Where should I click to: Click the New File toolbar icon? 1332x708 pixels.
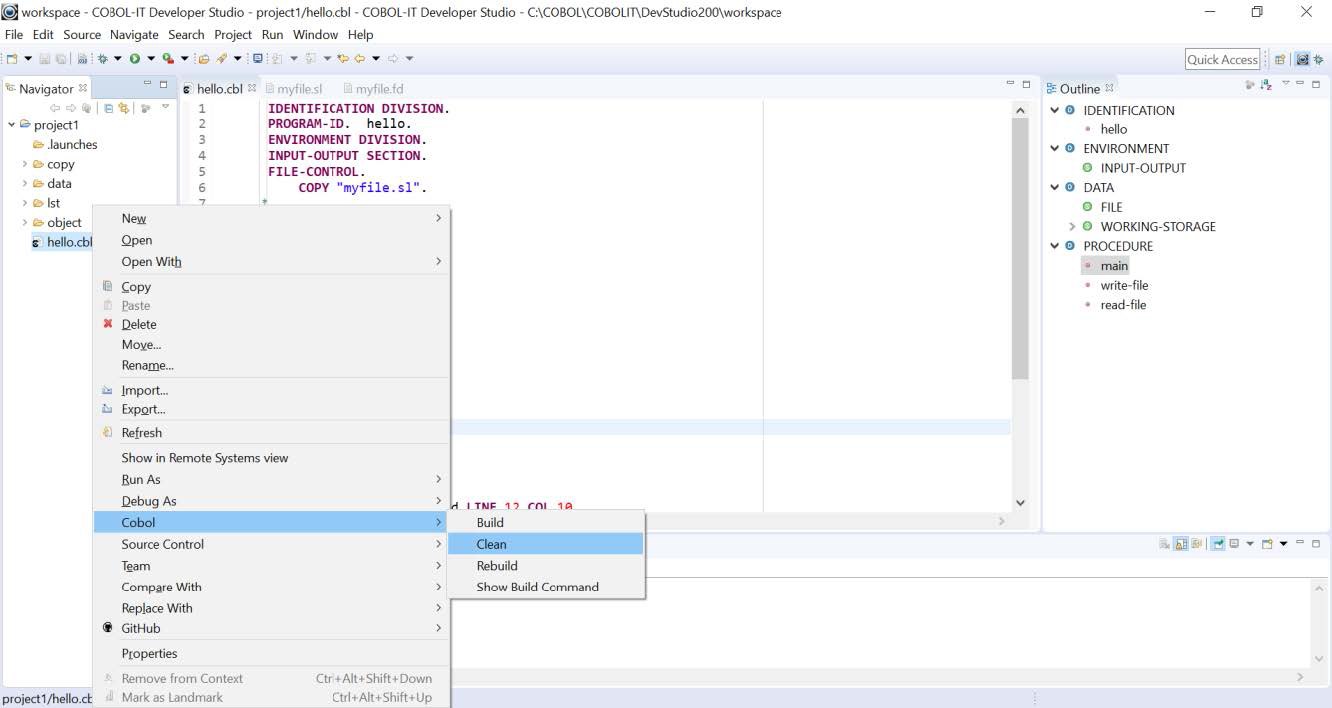tap(10, 56)
